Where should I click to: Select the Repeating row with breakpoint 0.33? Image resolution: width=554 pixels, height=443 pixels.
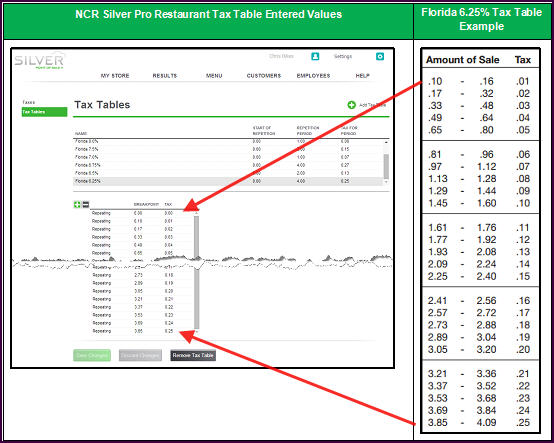click(x=141, y=237)
